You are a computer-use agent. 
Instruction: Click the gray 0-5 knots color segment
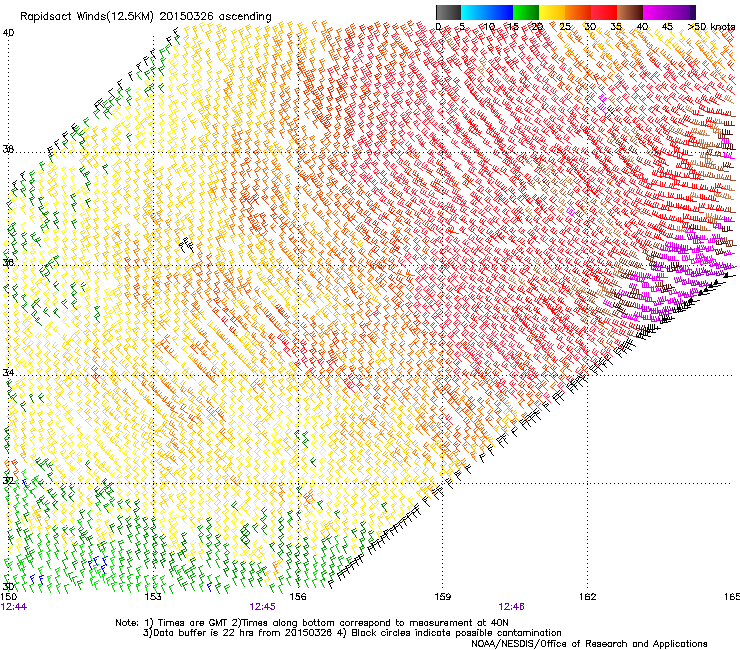click(x=448, y=12)
